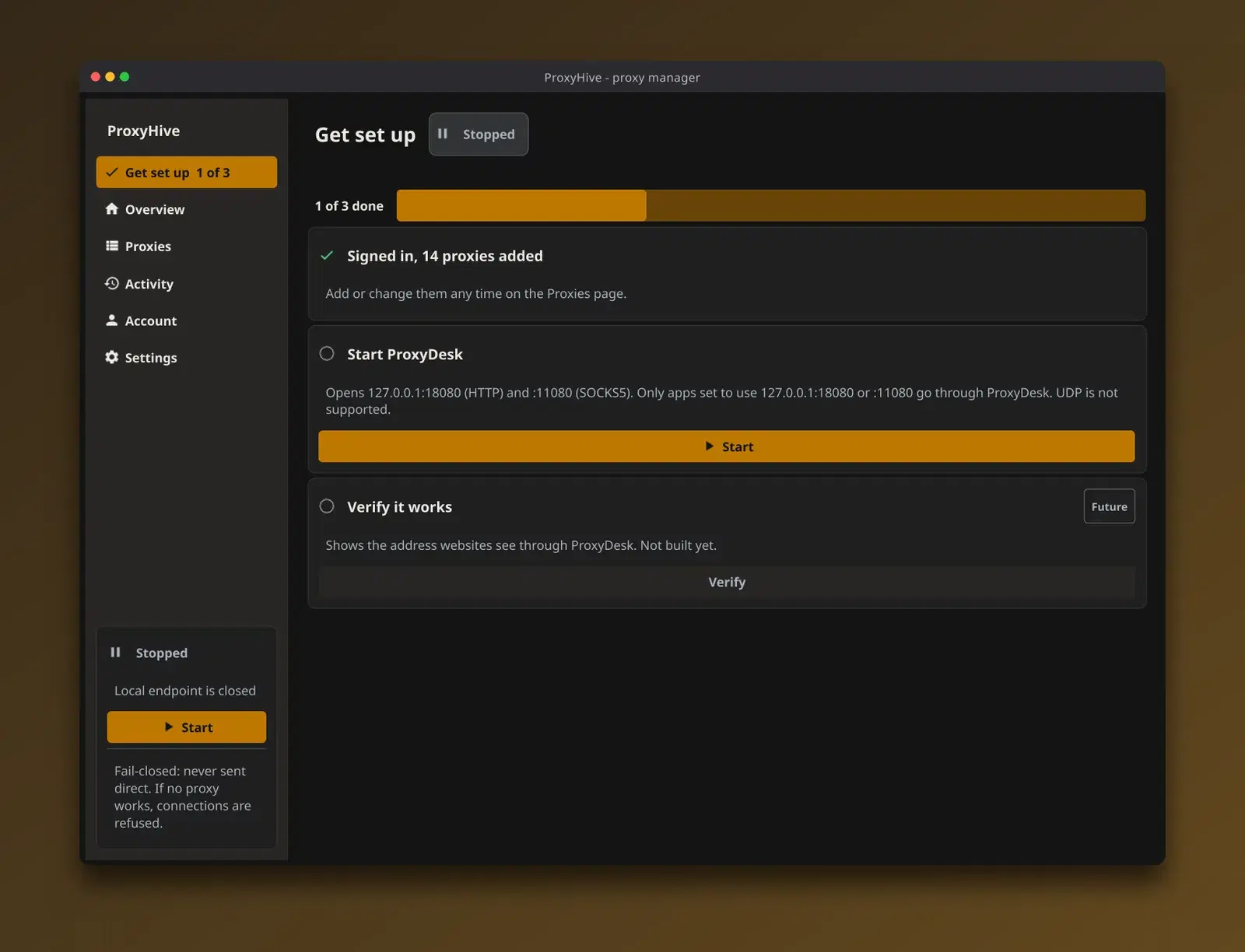Open the Activity page
This screenshot has width=1245, height=952.
coord(186,283)
